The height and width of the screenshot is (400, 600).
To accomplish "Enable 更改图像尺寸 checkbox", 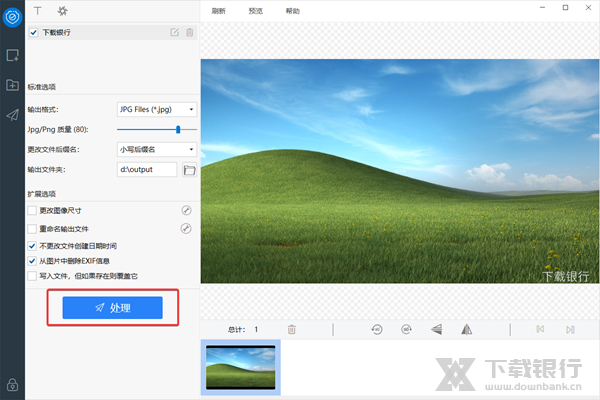I will coord(32,211).
